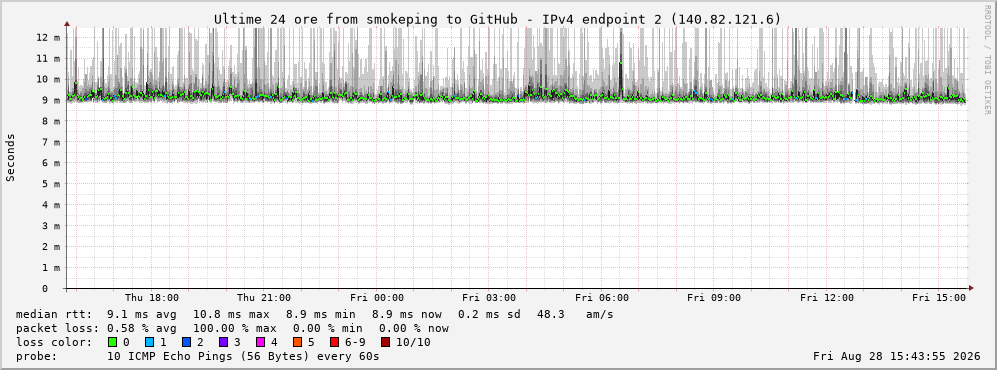Click the RRDTOOL / TOBI OETIKER watermark
Screen dimensions: 997x370
pyautogui.click(x=987, y=60)
